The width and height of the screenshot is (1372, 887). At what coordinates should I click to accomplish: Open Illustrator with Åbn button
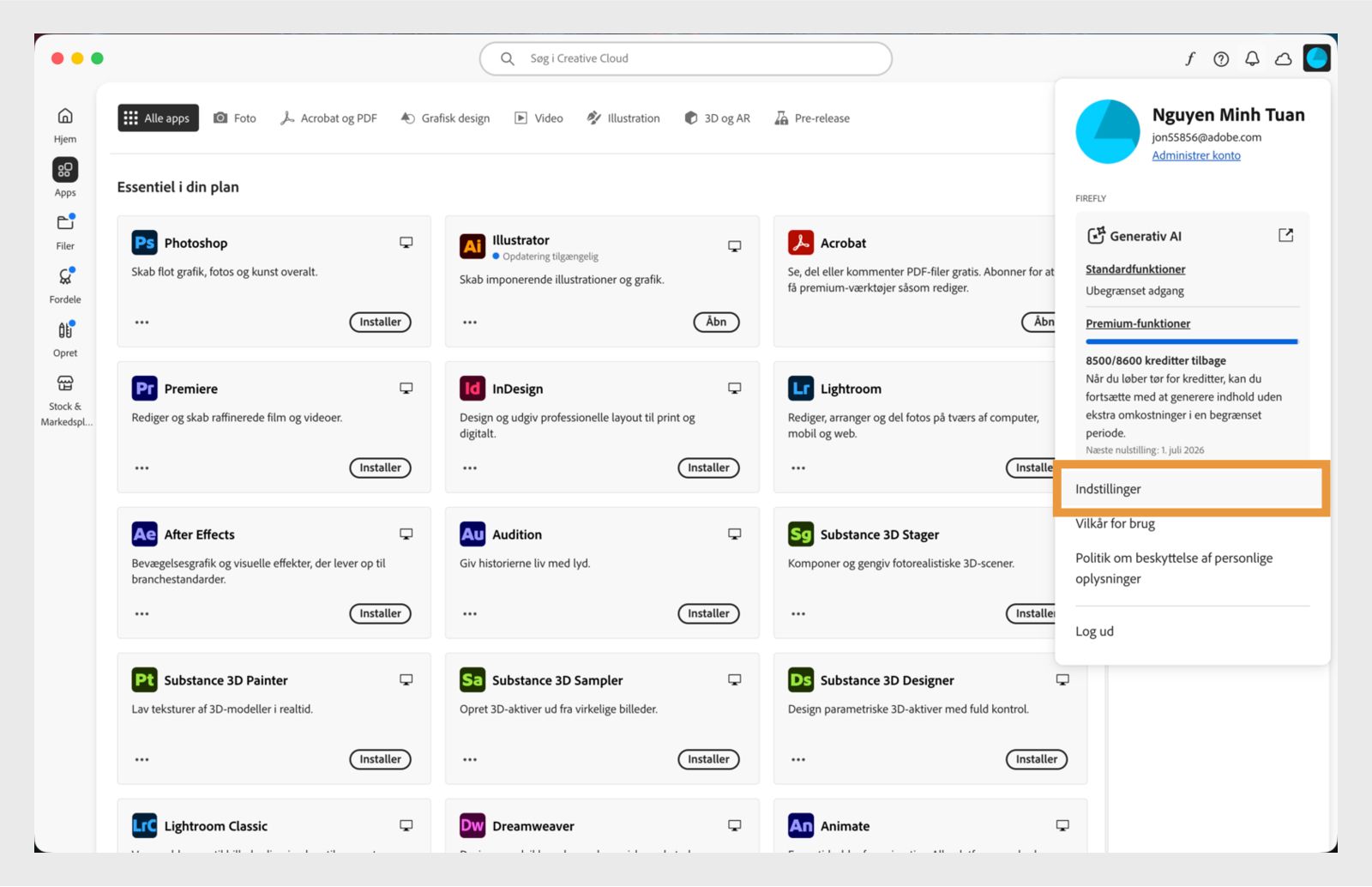click(x=716, y=322)
